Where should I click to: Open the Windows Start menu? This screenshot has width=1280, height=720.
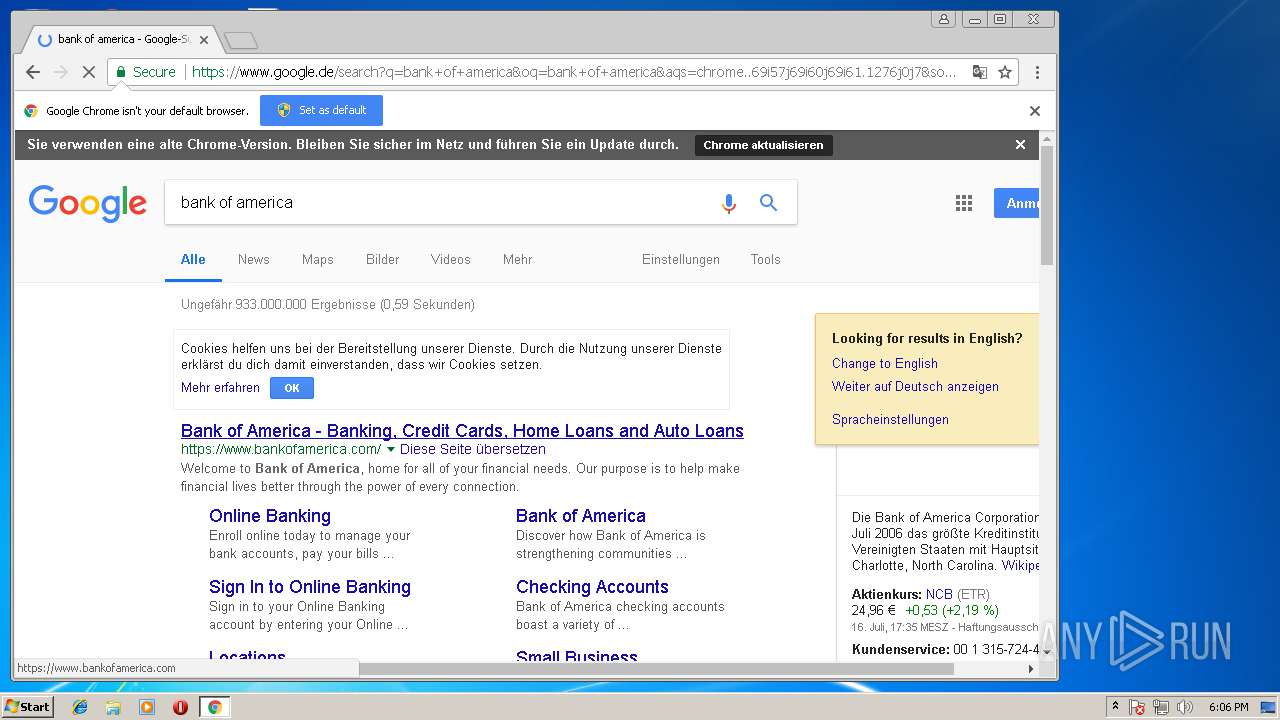[27, 707]
